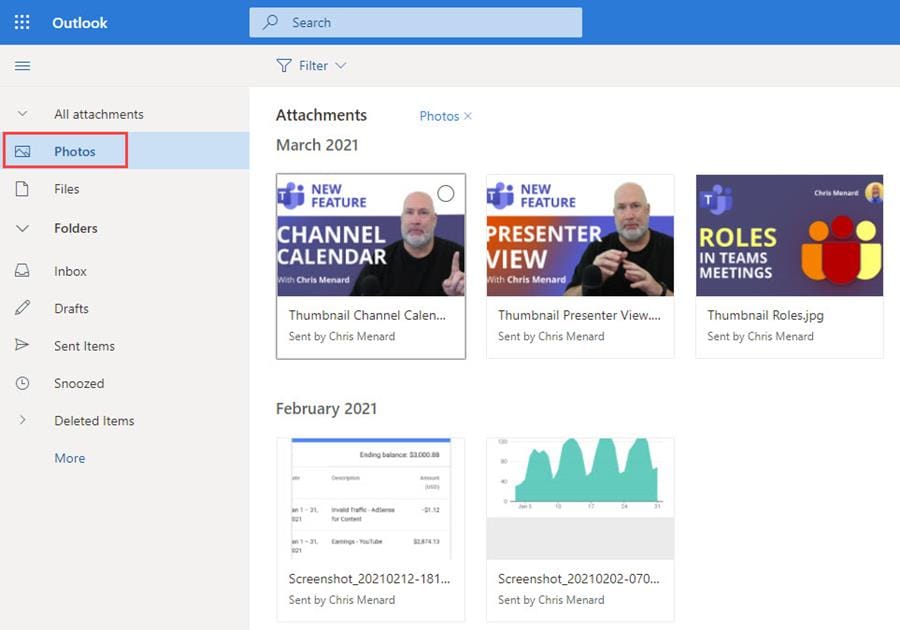The height and width of the screenshot is (630, 900).
Task: Open the Thumbnail Roles.jpg attachment
Action: click(x=788, y=235)
